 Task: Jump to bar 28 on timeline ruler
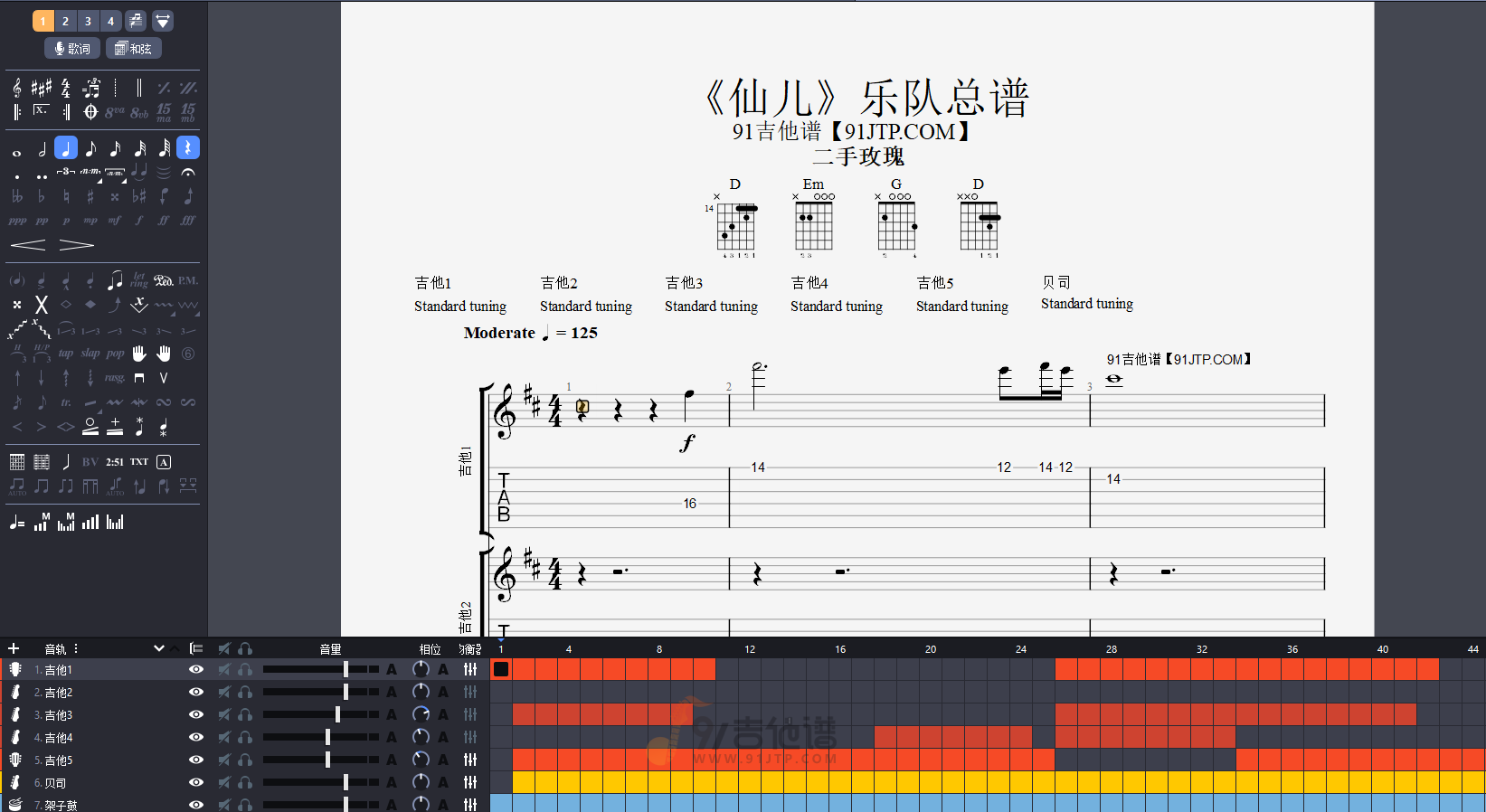tap(1111, 649)
